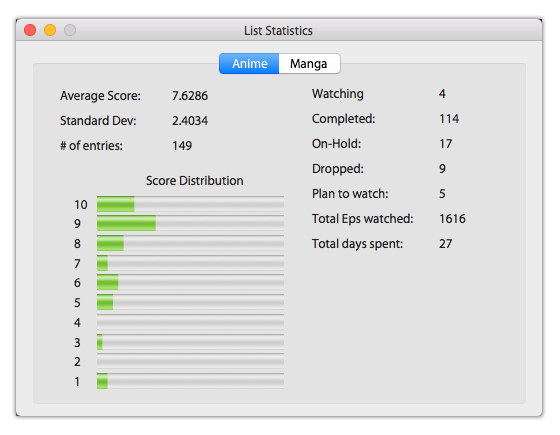560x435 pixels.
Task: Minimize the List Statistics window
Action: 50,30
